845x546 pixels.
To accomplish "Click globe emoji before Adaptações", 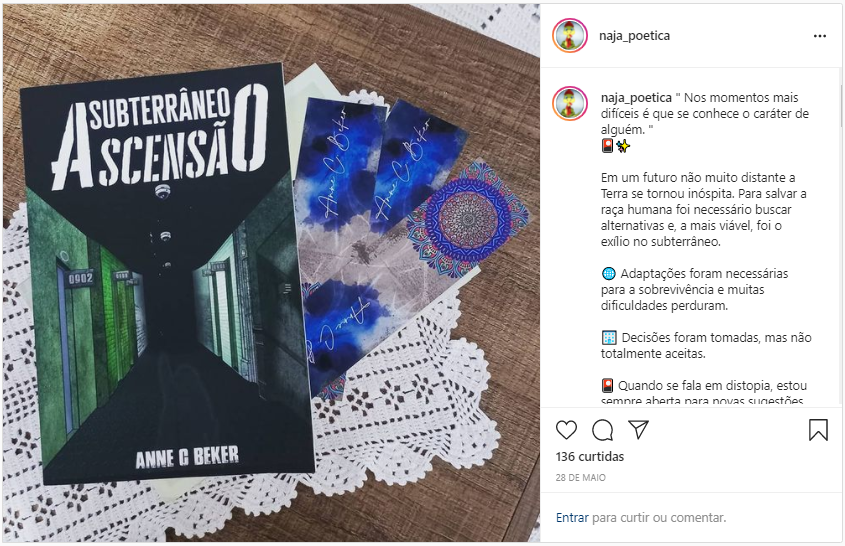I will pyautogui.click(x=608, y=274).
